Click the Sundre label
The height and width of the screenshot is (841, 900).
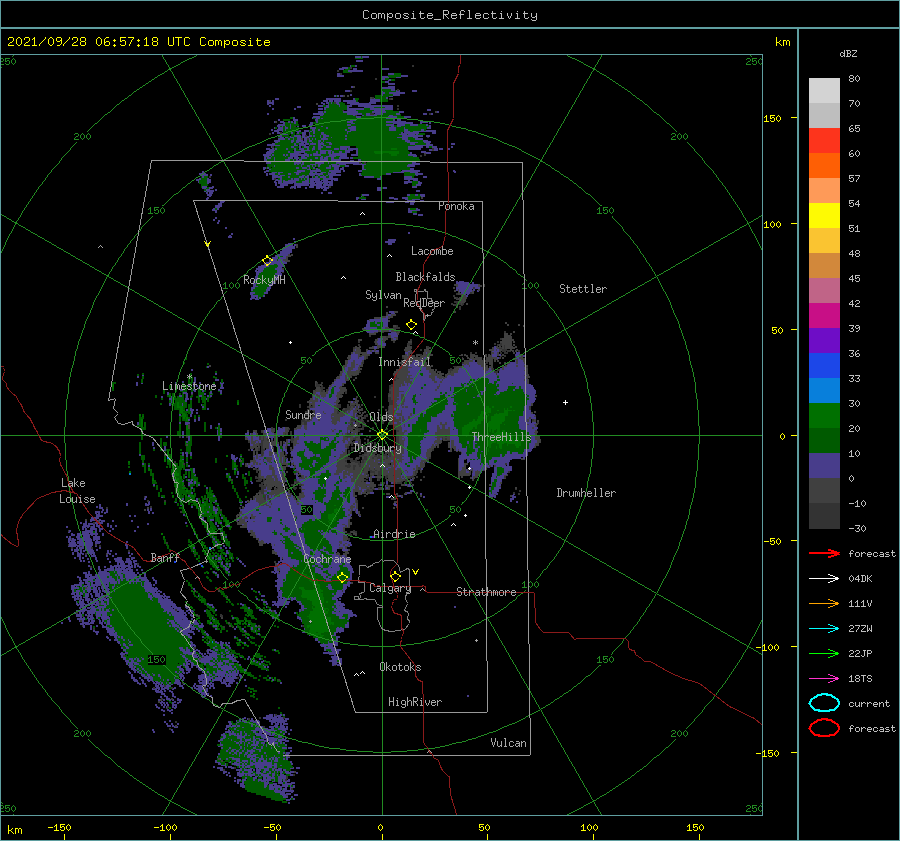pyautogui.click(x=303, y=414)
